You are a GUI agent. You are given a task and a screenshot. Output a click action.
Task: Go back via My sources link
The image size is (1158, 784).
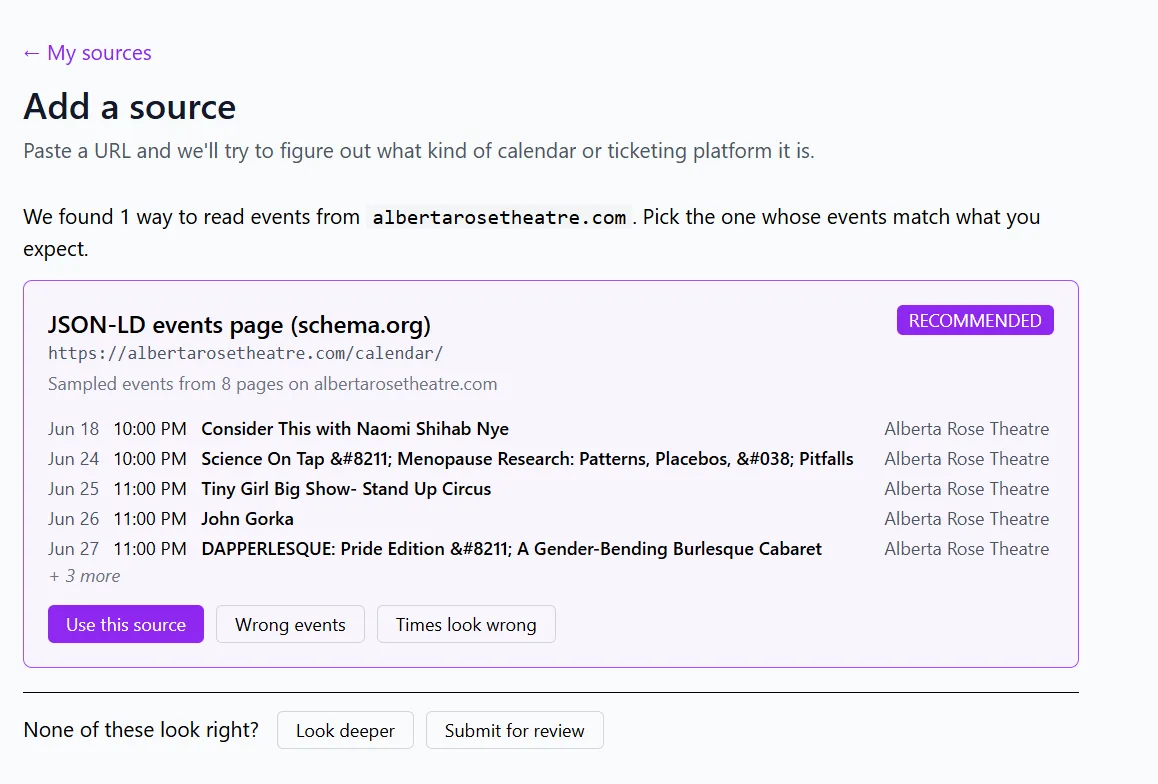tap(87, 53)
